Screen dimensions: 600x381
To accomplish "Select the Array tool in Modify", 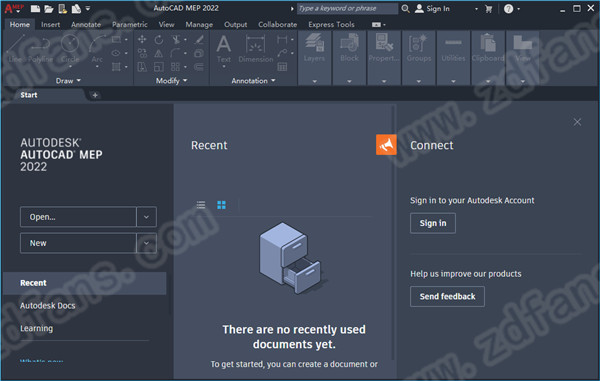I will click(x=176, y=67).
